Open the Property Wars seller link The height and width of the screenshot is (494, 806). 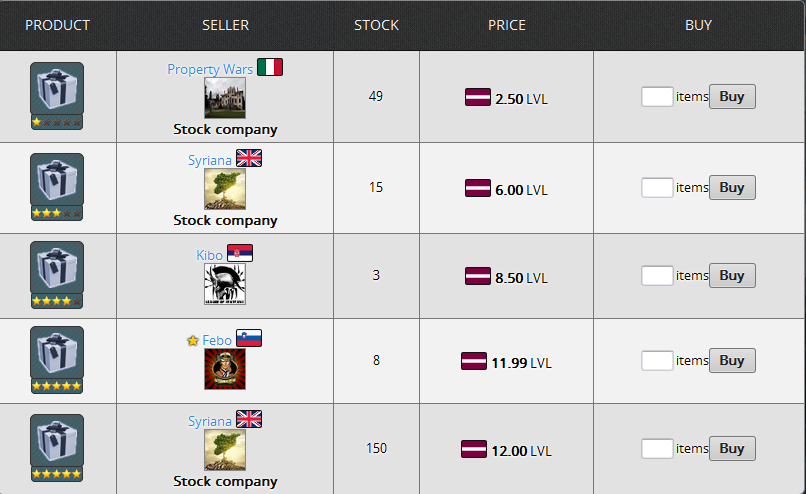(210, 69)
